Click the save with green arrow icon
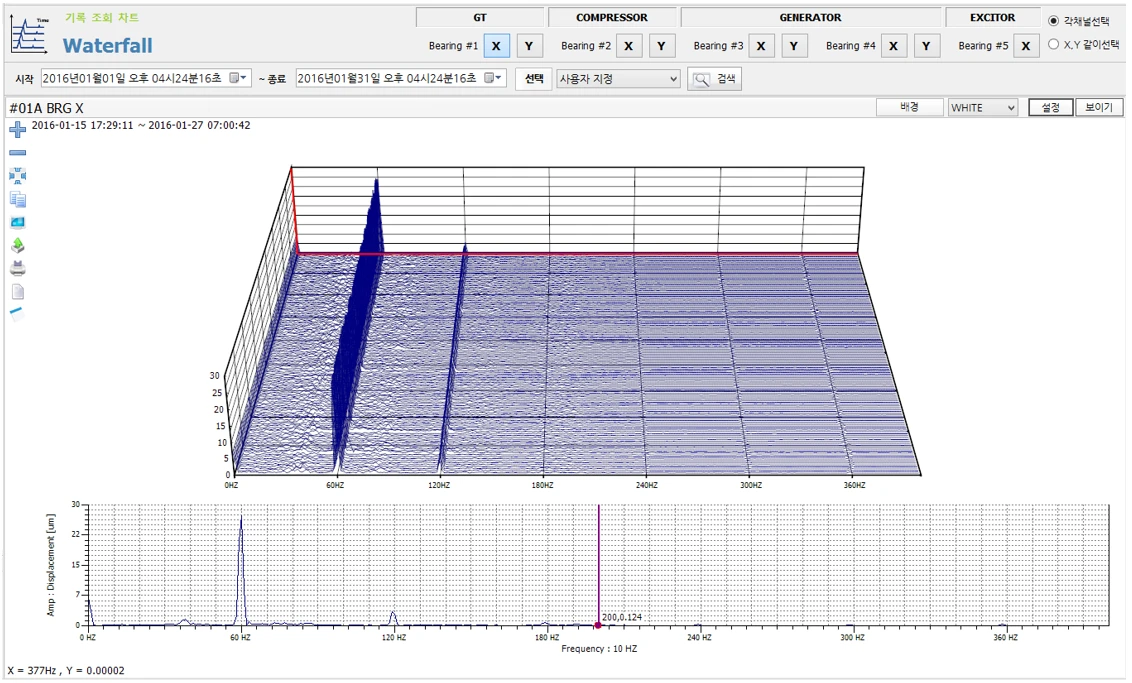Screen dimensions: 1132x683 click(x=17, y=245)
